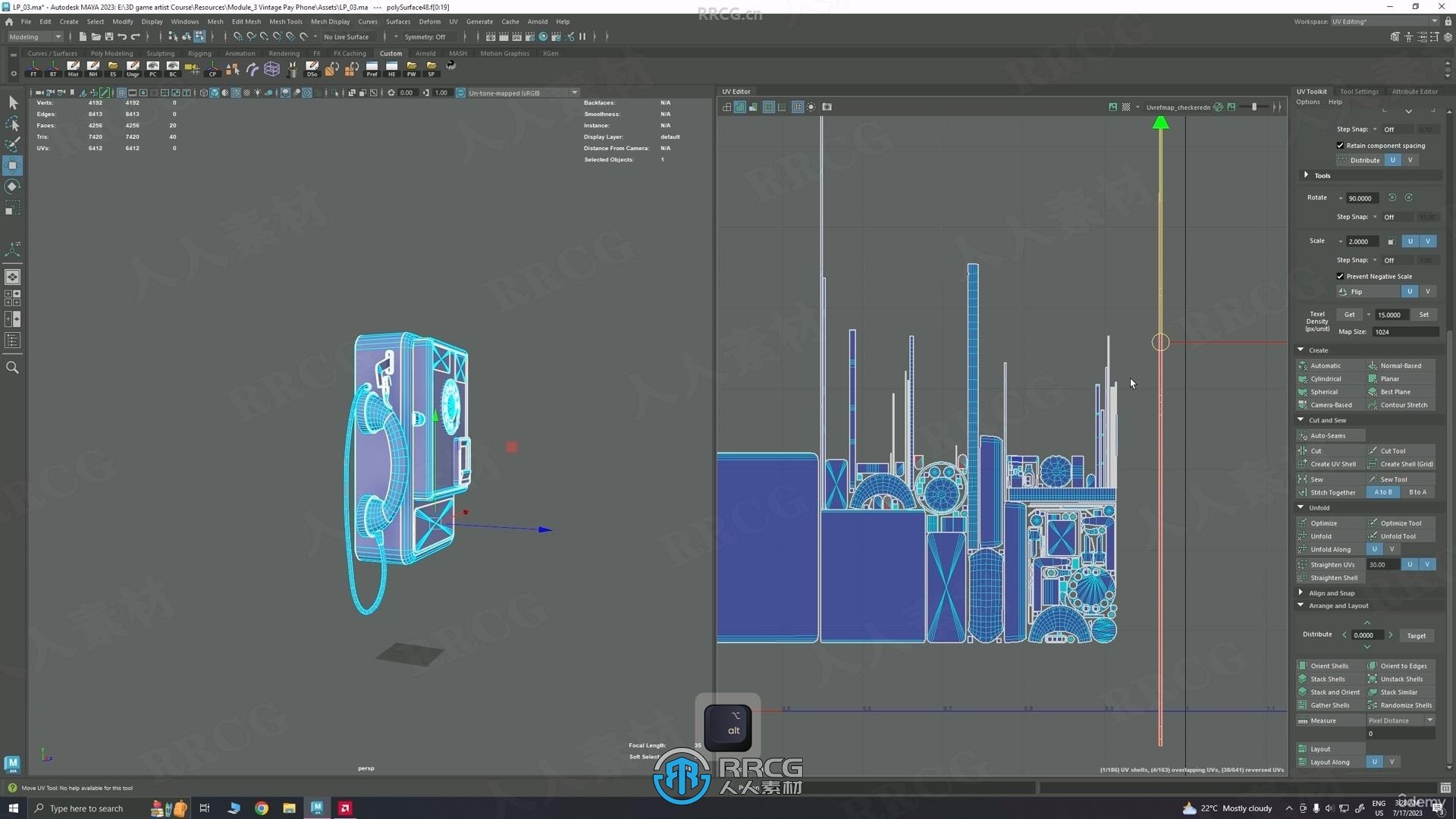Run the Layout UV shells command
The height and width of the screenshot is (819, 1456).
(1331, 748)
